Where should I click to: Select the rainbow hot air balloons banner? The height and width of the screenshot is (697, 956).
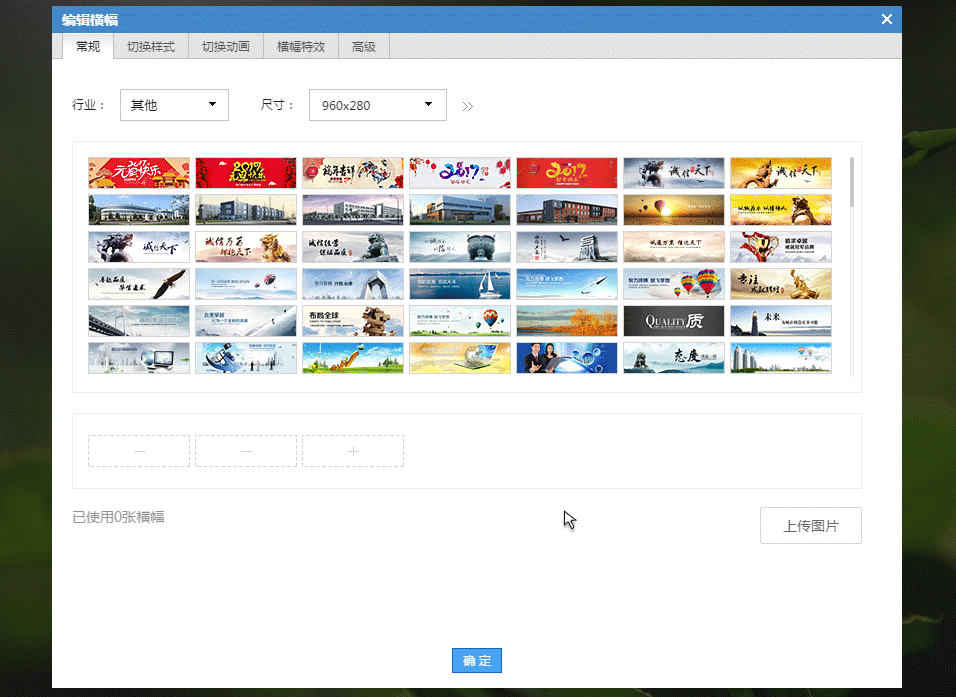674,284
